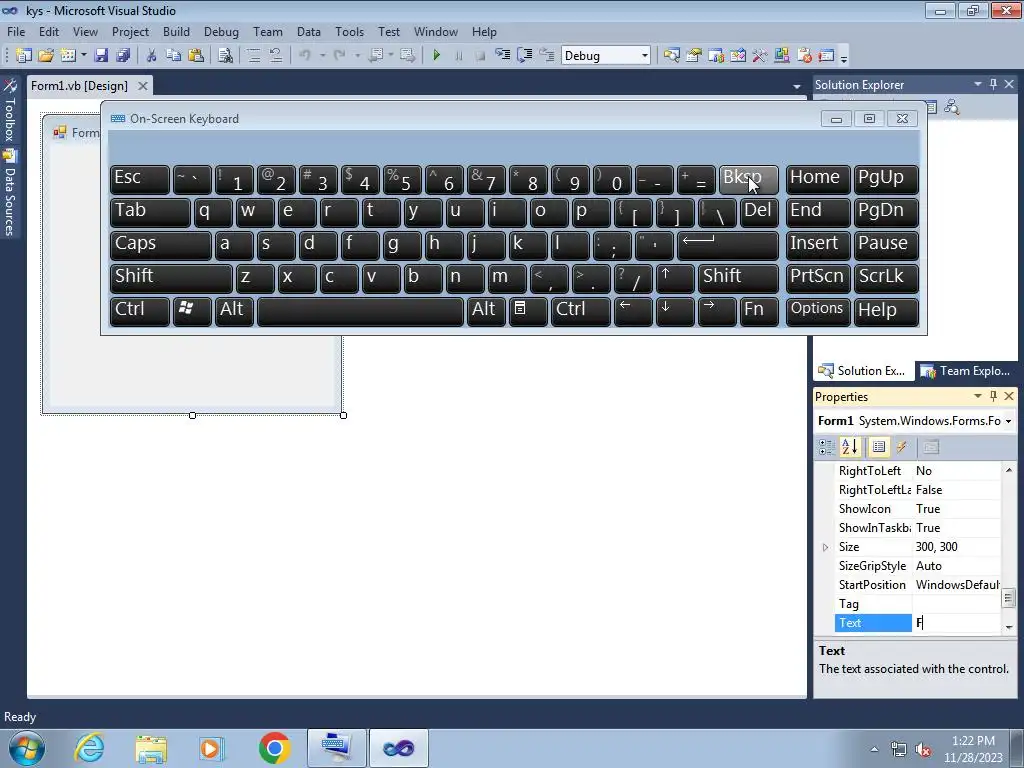Click the Paste clipboard icon
The width and height of the screenshot is (1024, 768).
(x=195, y=56)
